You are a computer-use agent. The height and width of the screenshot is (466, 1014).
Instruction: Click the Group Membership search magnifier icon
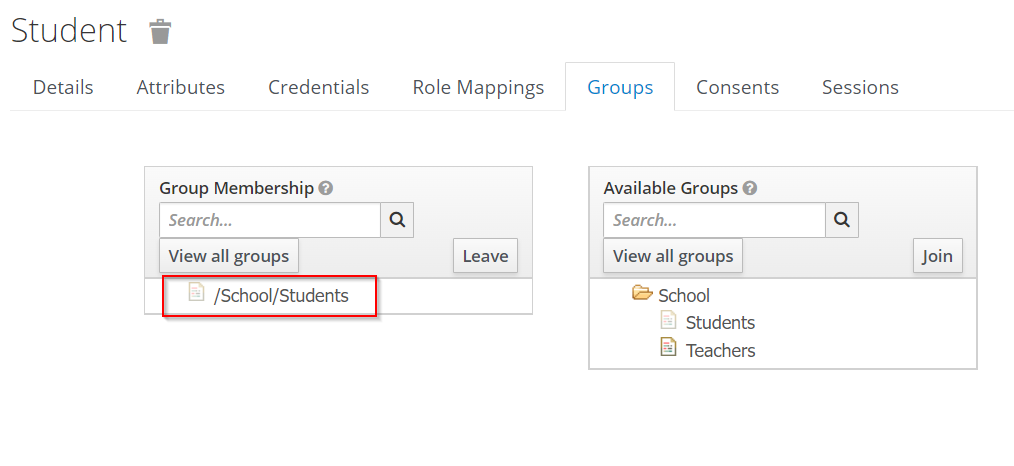tap(397, 220)
